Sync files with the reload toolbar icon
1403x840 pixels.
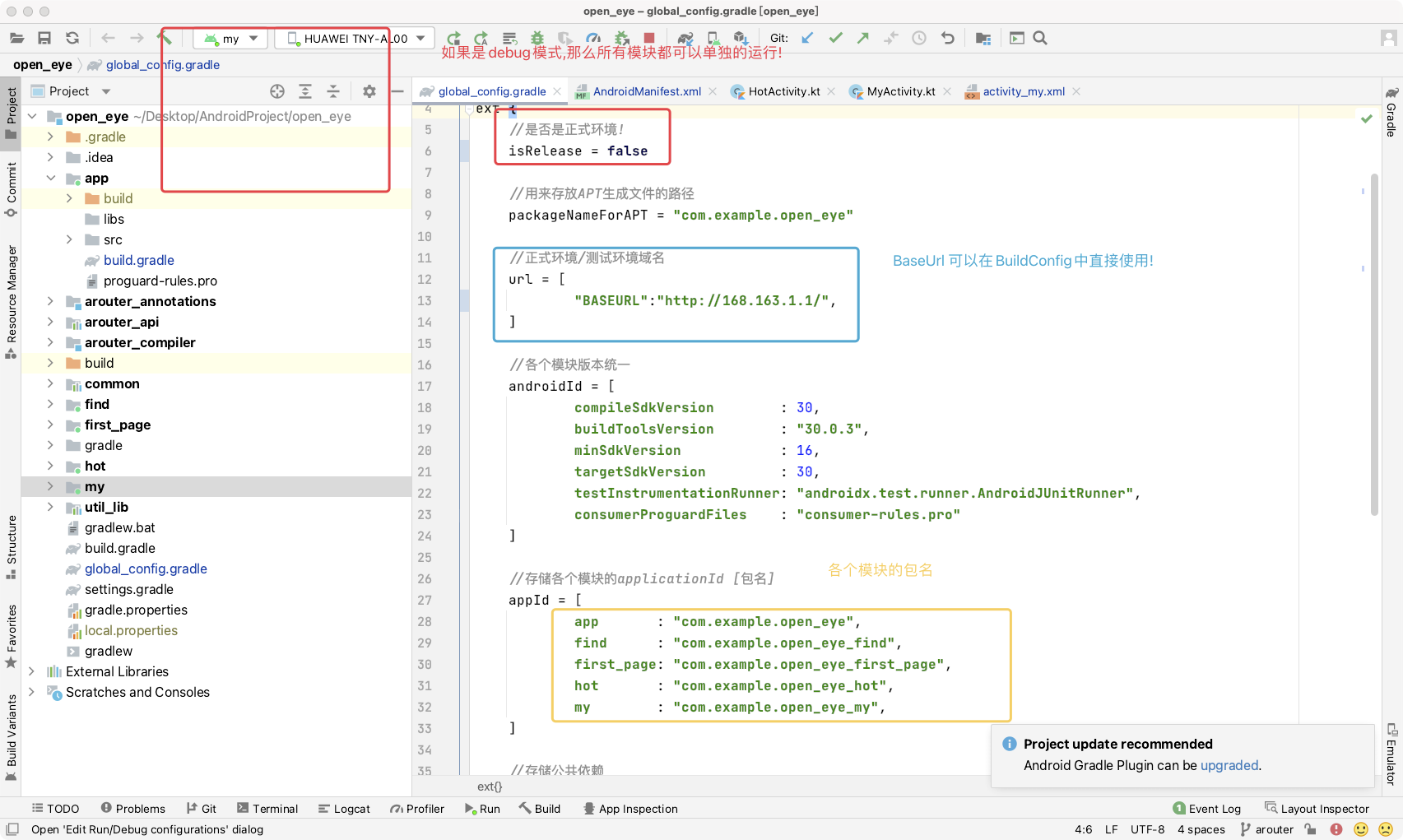[x=72, y=38]
